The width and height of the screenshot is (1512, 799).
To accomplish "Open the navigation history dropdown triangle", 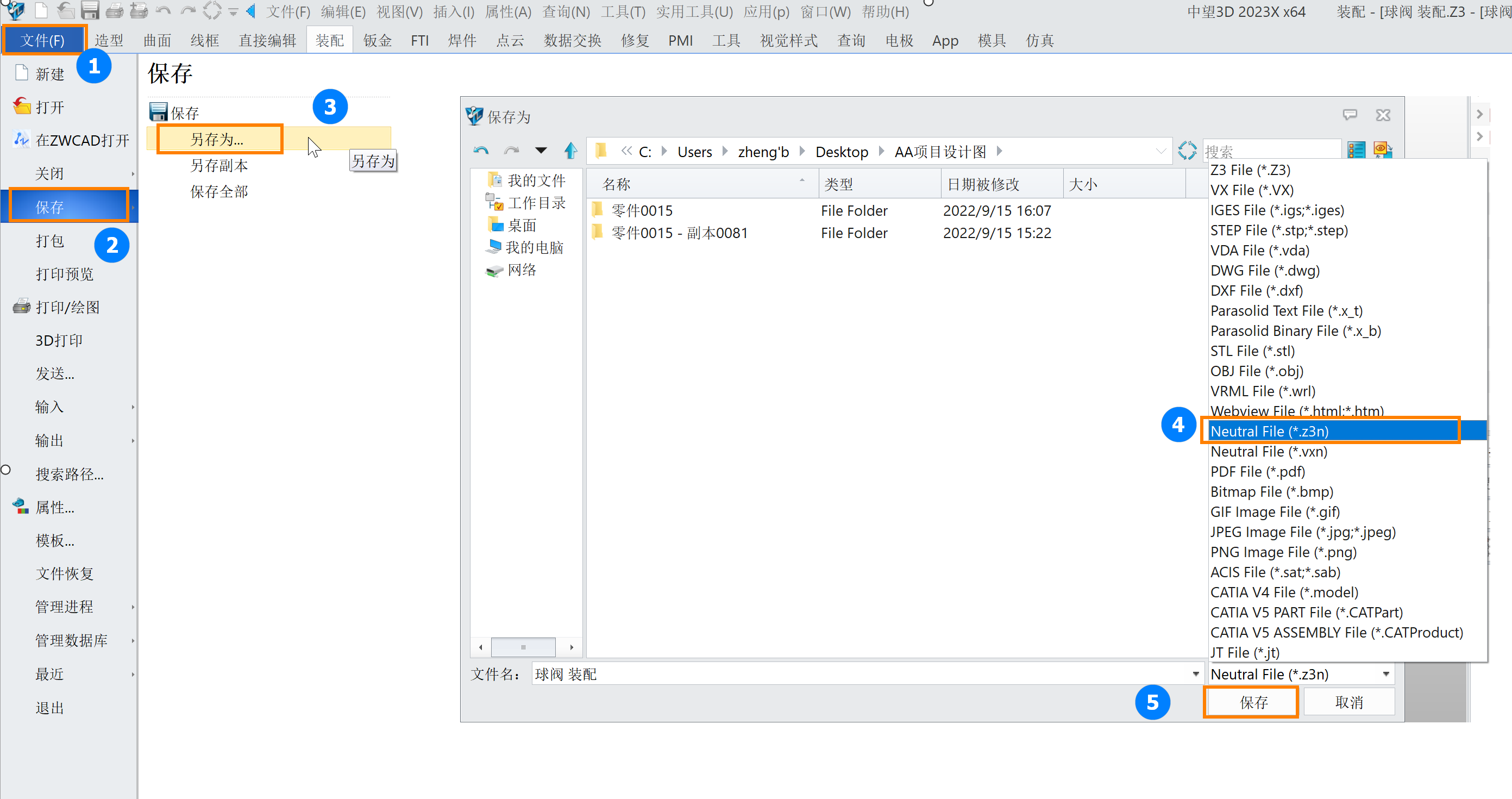I will [x=541, y=151].
